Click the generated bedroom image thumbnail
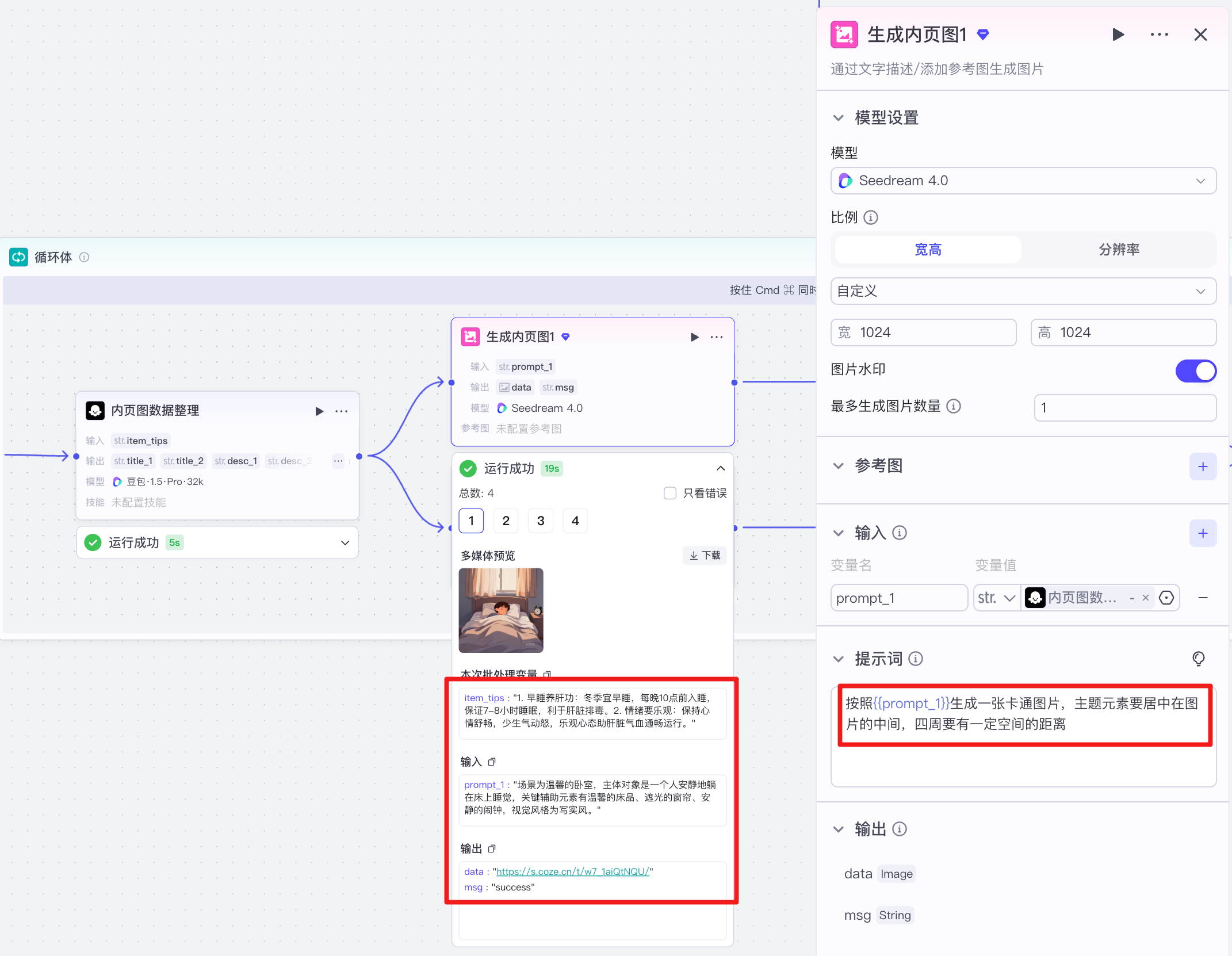The width and height of the screenshot is (1232, 956). pos(500,610)
